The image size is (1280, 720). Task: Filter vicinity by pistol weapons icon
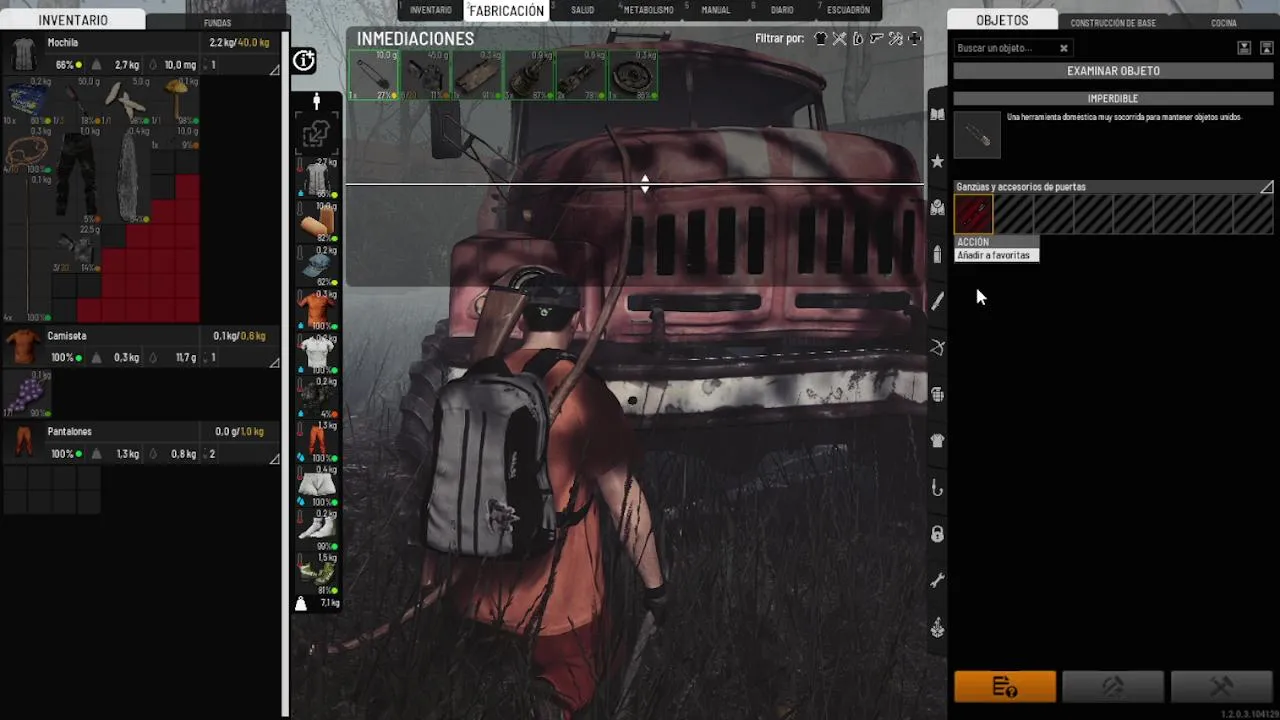(876, 39)
